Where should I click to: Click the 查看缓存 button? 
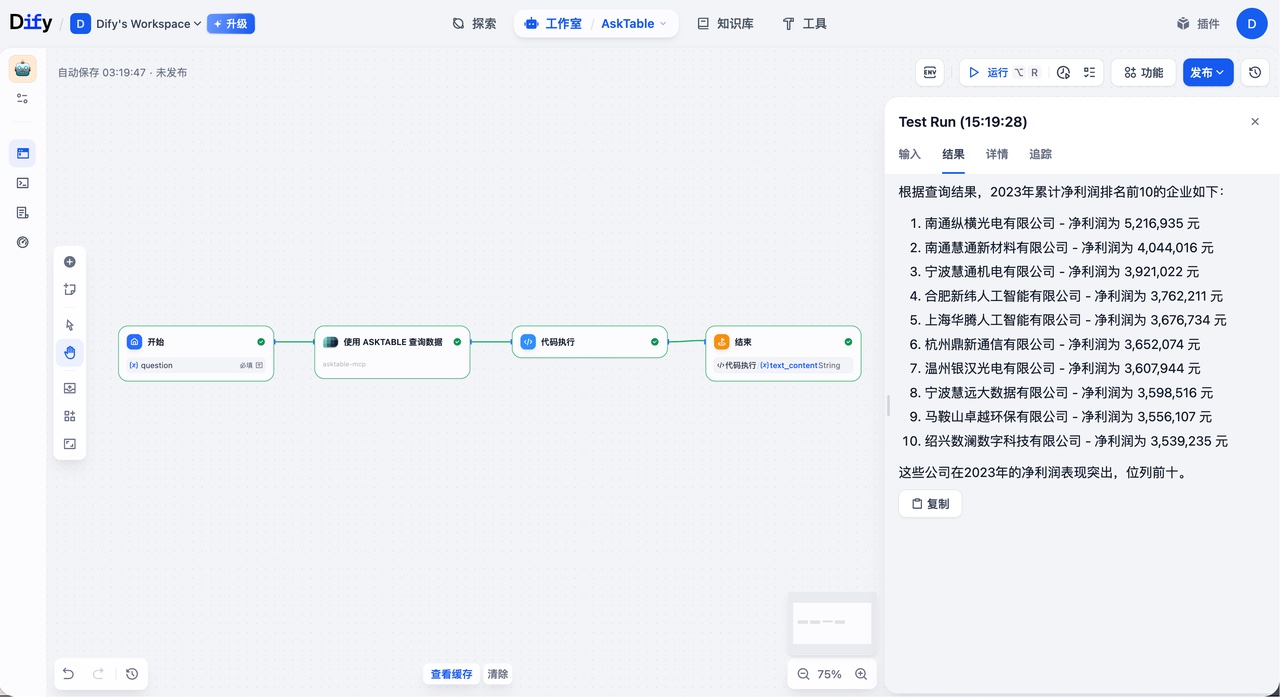(451, 674)
